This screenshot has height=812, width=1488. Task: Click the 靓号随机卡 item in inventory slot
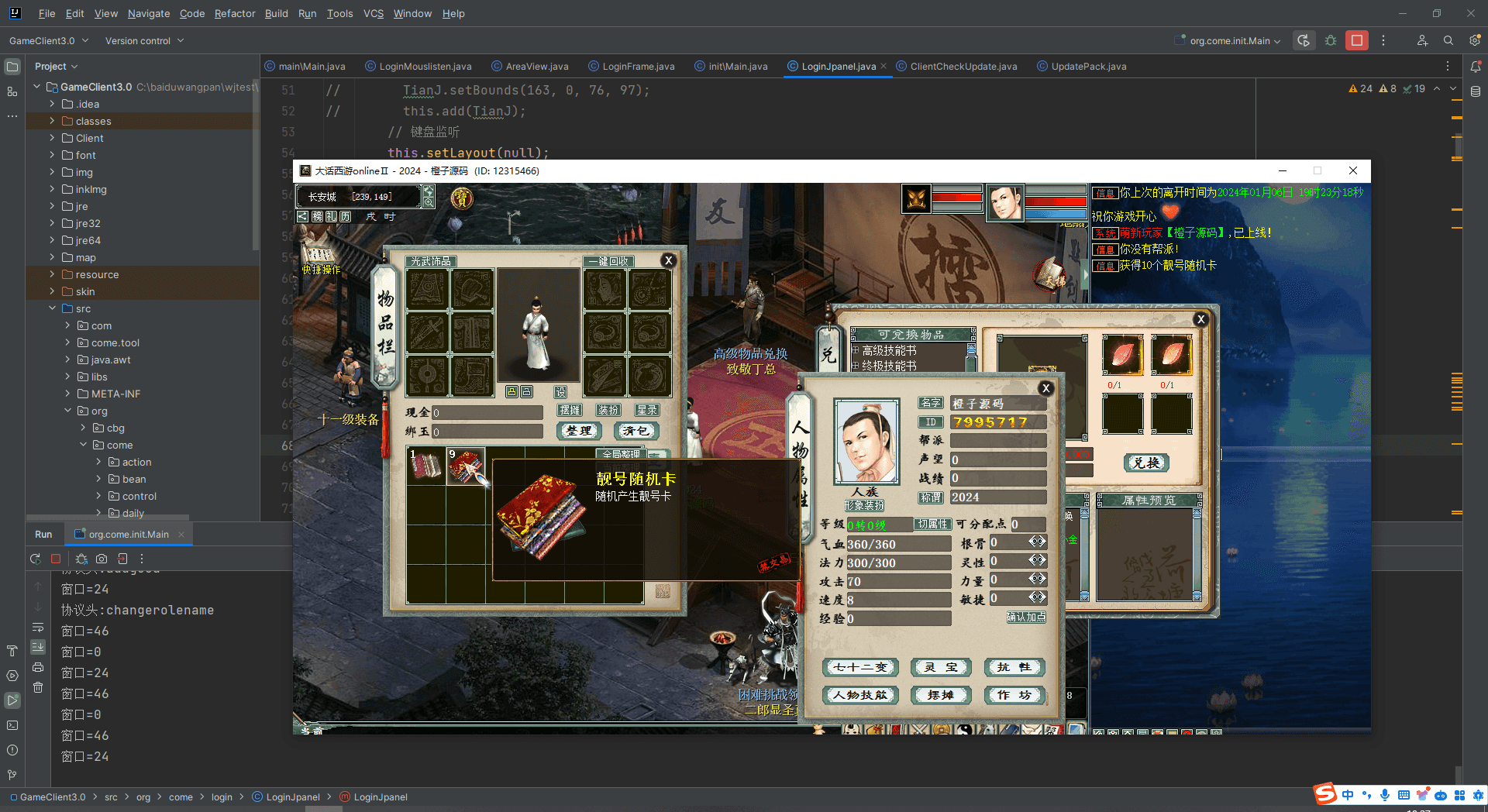click(465, 466)
